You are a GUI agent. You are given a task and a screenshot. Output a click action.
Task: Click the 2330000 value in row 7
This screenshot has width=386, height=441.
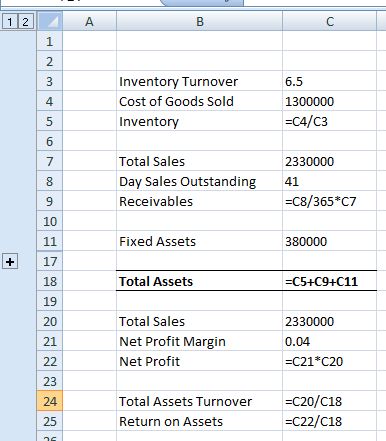(329, 161)
